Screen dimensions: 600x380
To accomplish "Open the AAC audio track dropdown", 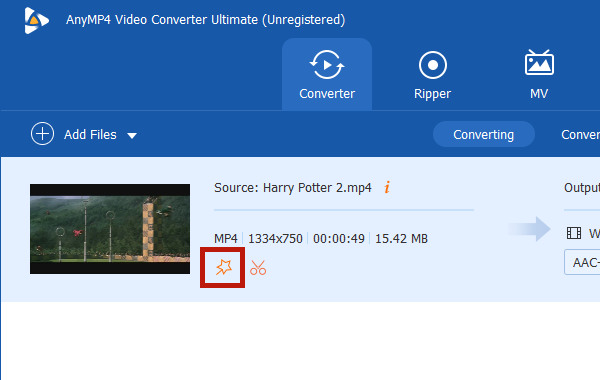I will click(582, 263).
